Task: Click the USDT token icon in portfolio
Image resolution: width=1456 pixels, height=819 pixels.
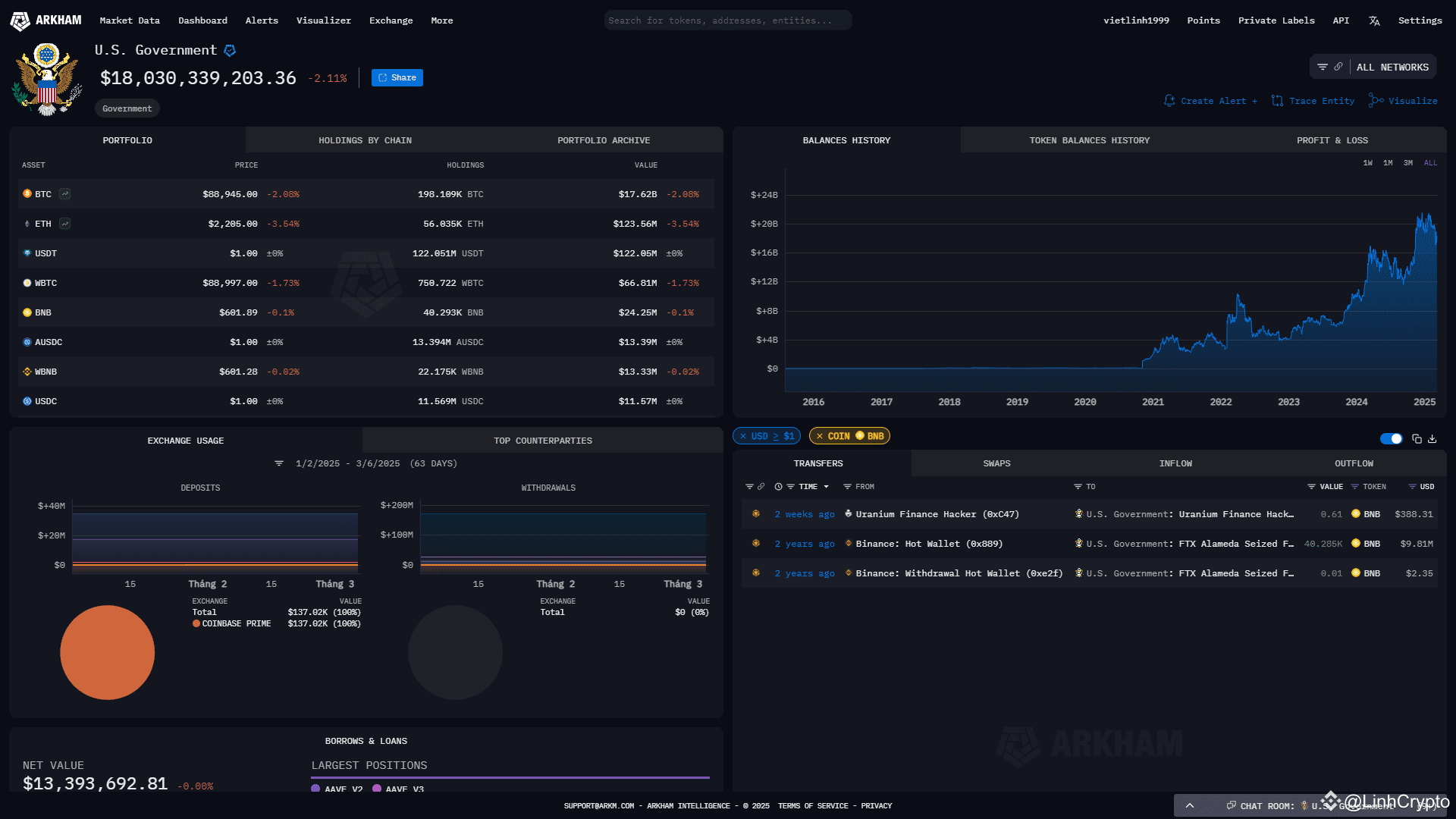Action: pyautogui.click(x=27, y=253)
